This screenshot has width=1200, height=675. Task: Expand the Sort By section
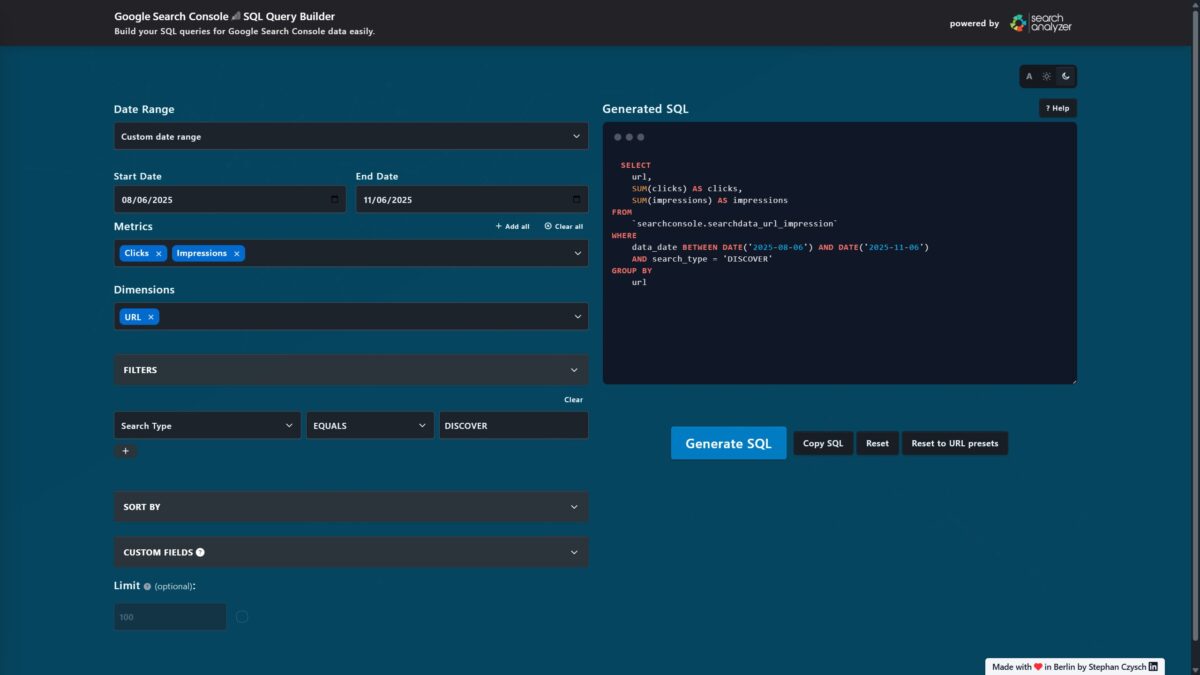[x=350, y=507]
